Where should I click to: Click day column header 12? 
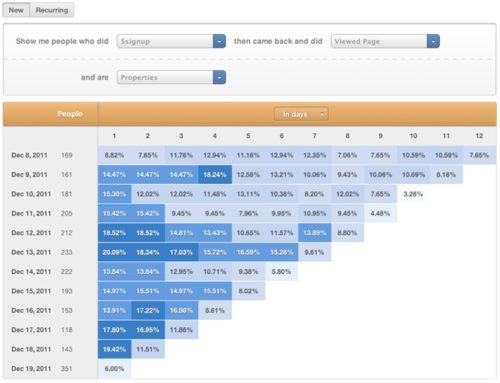[x=479, y=136]
